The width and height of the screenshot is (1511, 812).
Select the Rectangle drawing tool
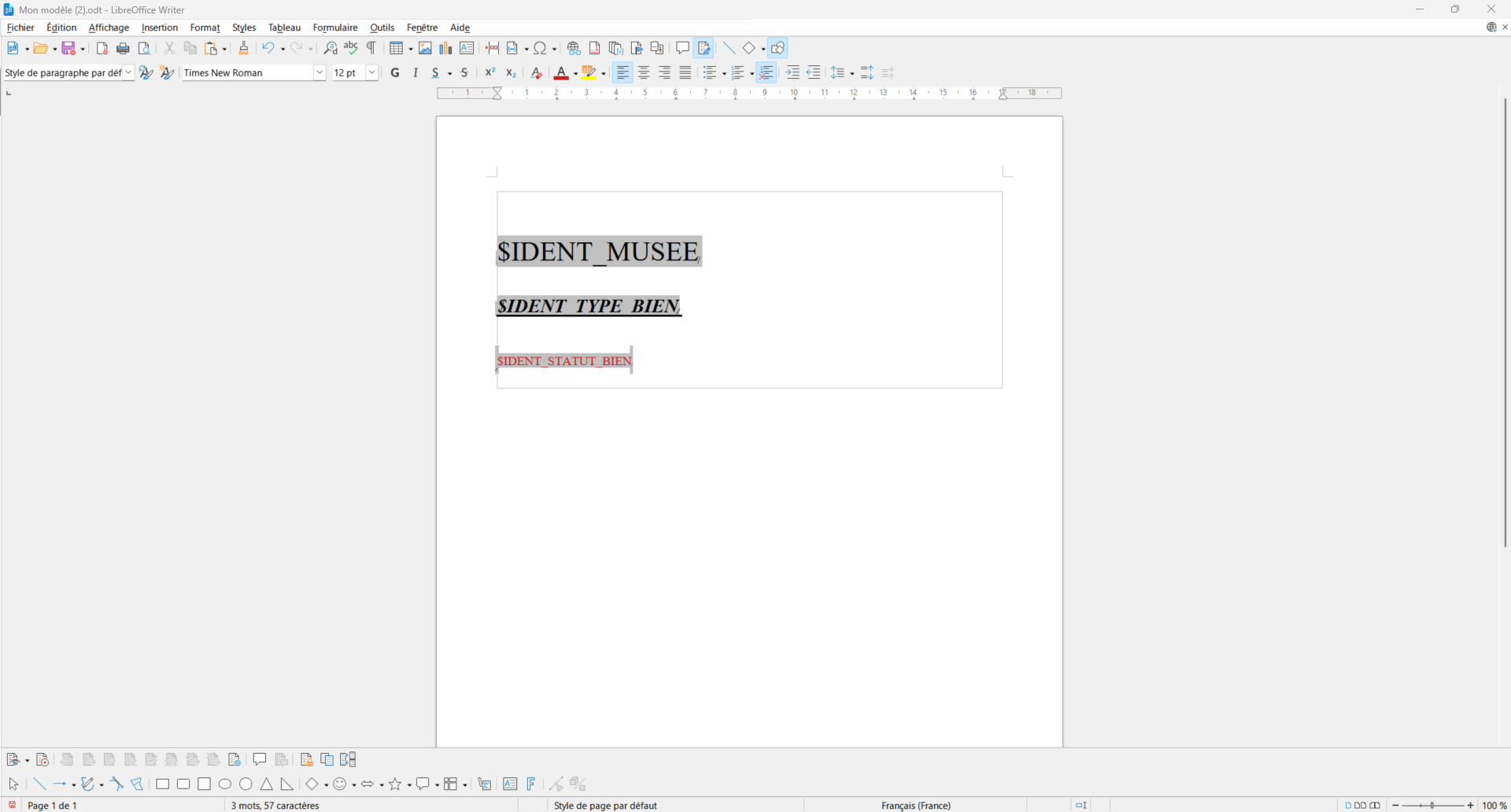(163, 784)
